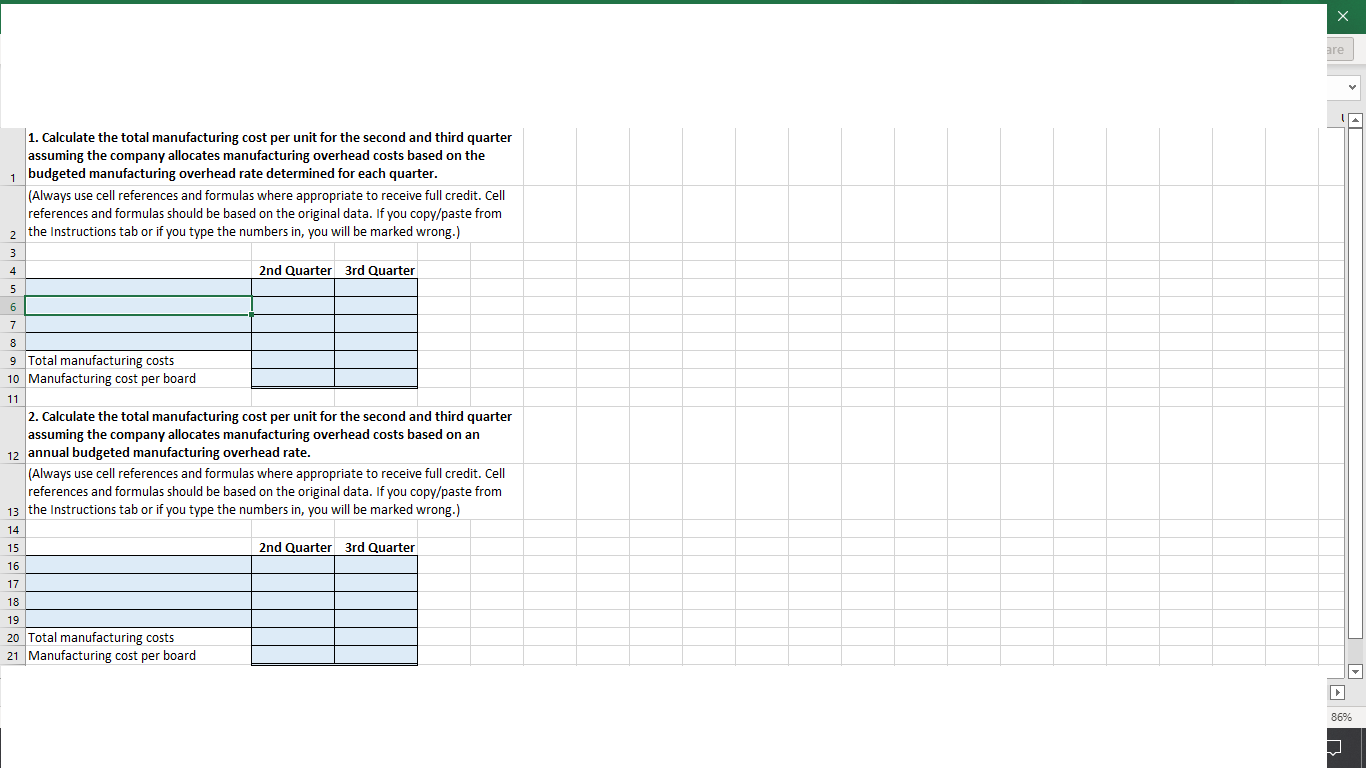Select row header 20
This screenshot has height=768, width=1366.
click(12, 637)
